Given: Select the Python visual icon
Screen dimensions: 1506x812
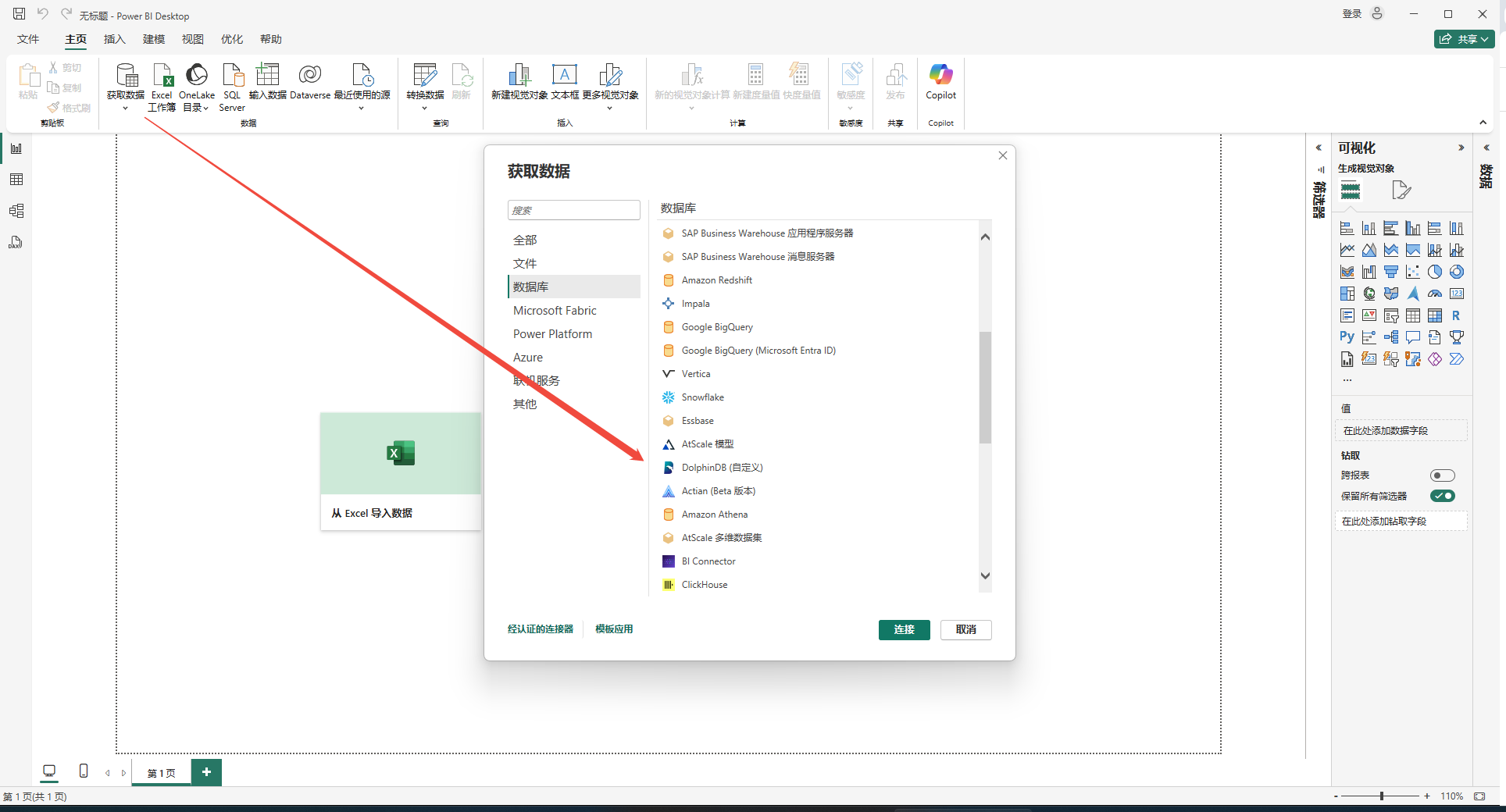Looking at the screenshot, I should point(1347,337).
